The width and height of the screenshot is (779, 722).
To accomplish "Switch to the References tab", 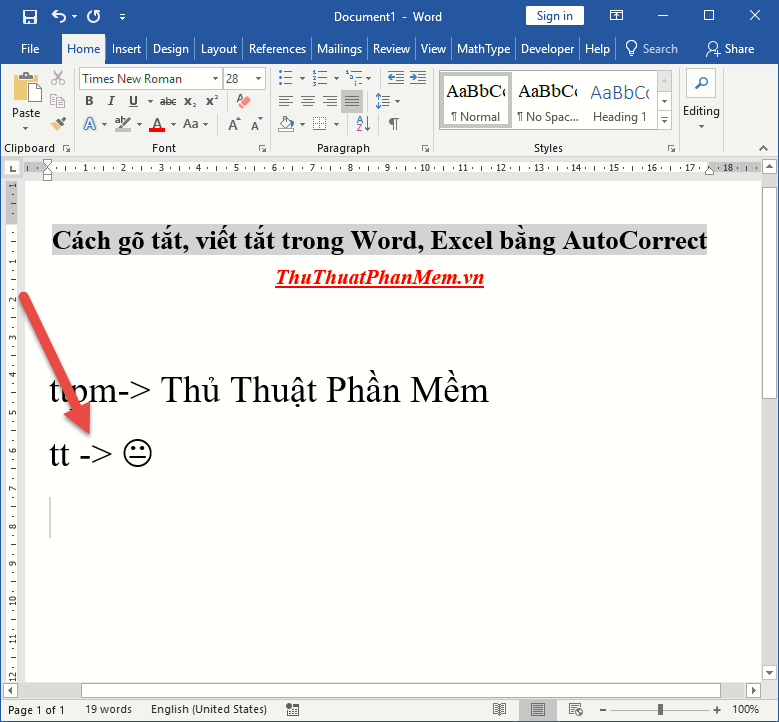I will pos(277,49).
